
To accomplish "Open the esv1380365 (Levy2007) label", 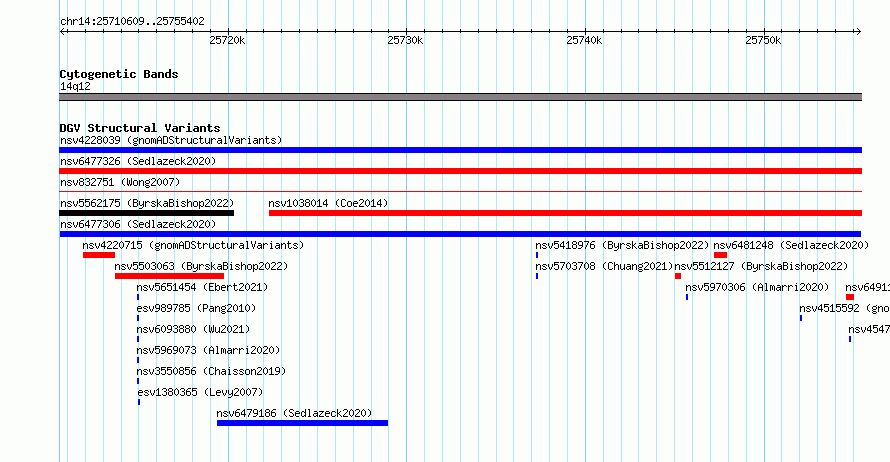I will click(x=200, y=392).
